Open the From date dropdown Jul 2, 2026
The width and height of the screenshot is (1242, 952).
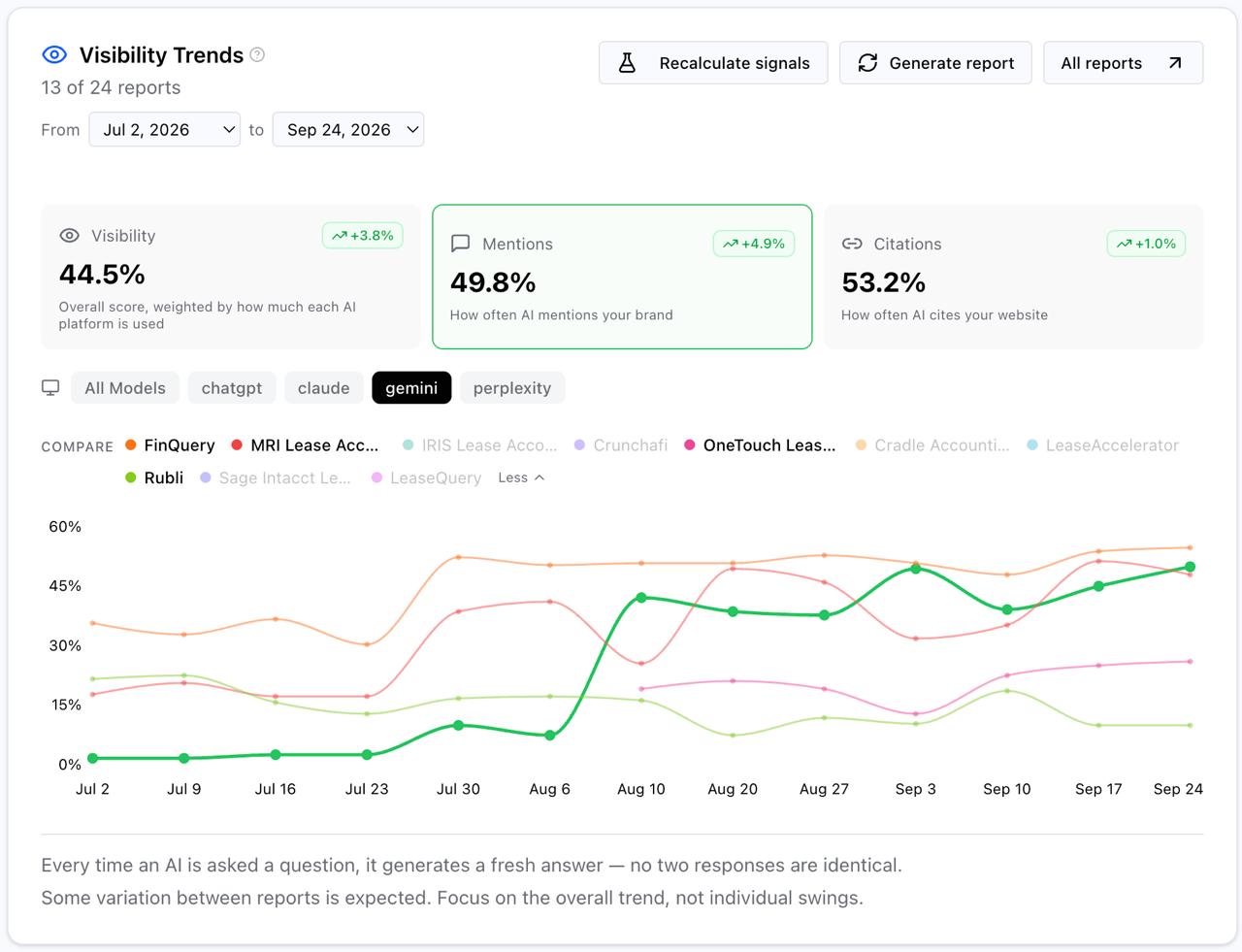(164, 130)
